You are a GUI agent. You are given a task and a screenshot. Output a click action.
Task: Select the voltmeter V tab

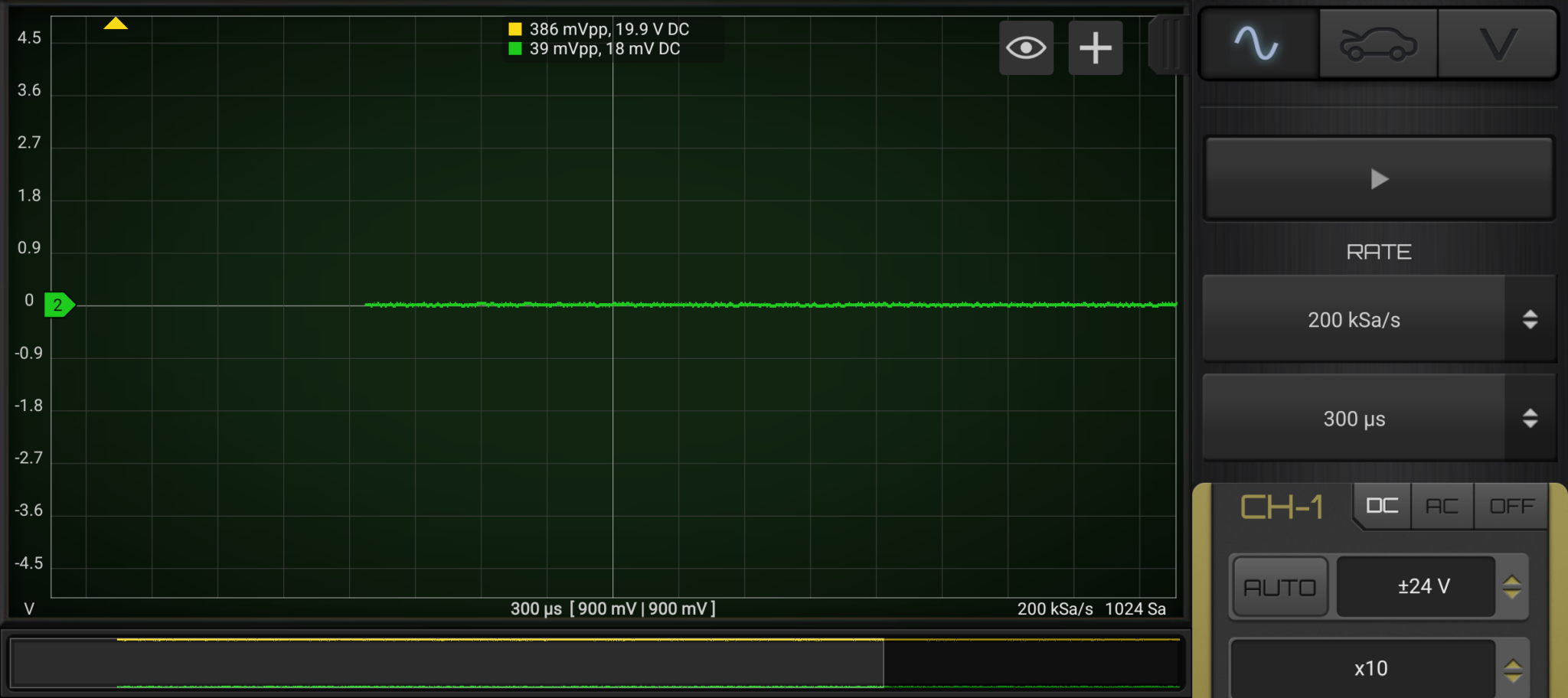pyautogui.click(x=1497, y=44)
